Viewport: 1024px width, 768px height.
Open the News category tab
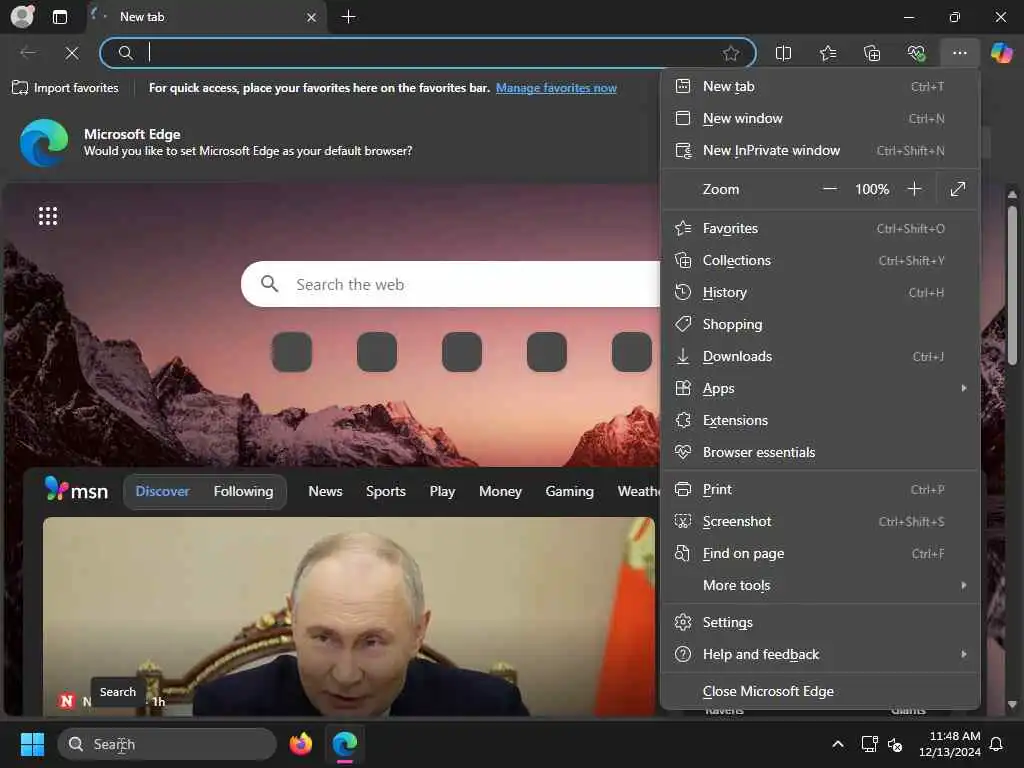325,491
